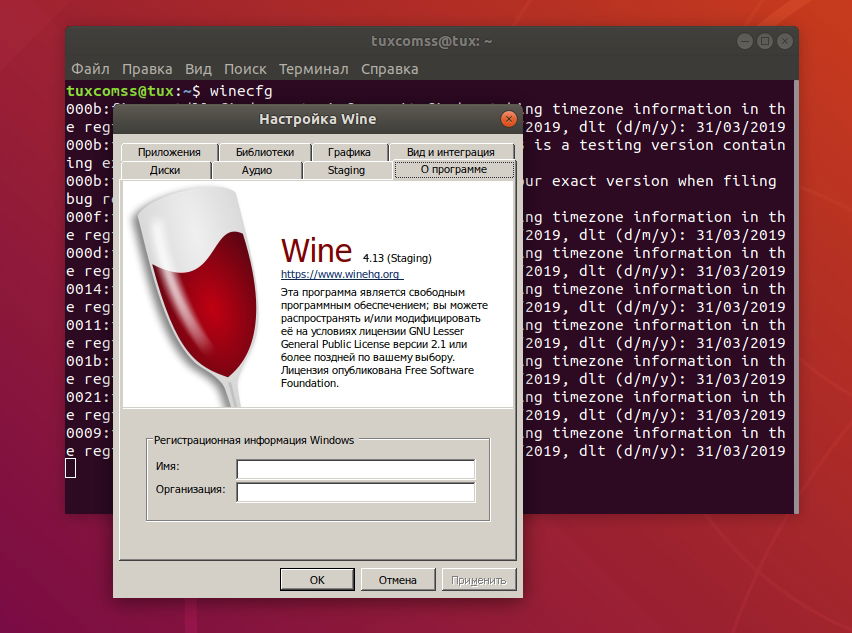
Task: Focus the Организация input field
Action: point(356,492)
